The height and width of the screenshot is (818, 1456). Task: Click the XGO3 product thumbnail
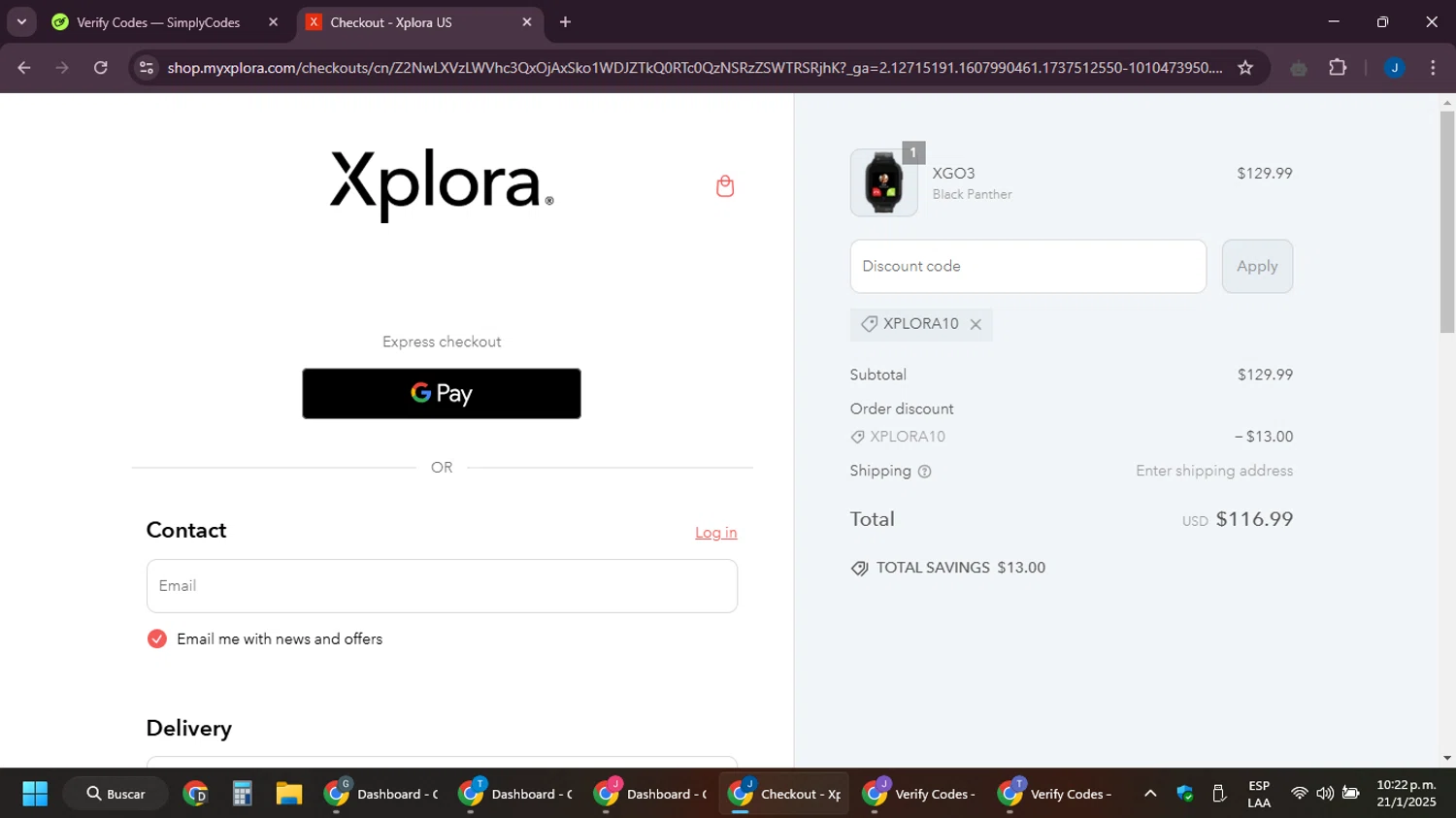coord(884,182)
